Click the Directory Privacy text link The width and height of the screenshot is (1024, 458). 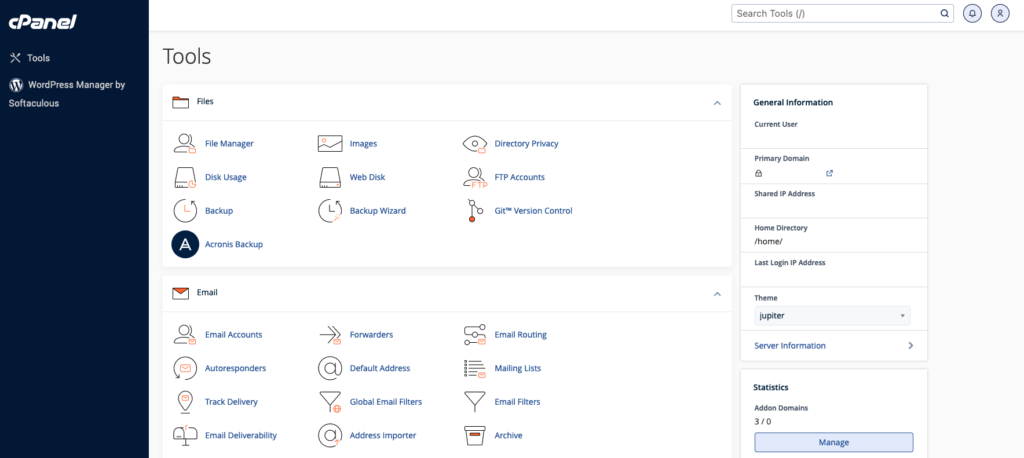526,143
